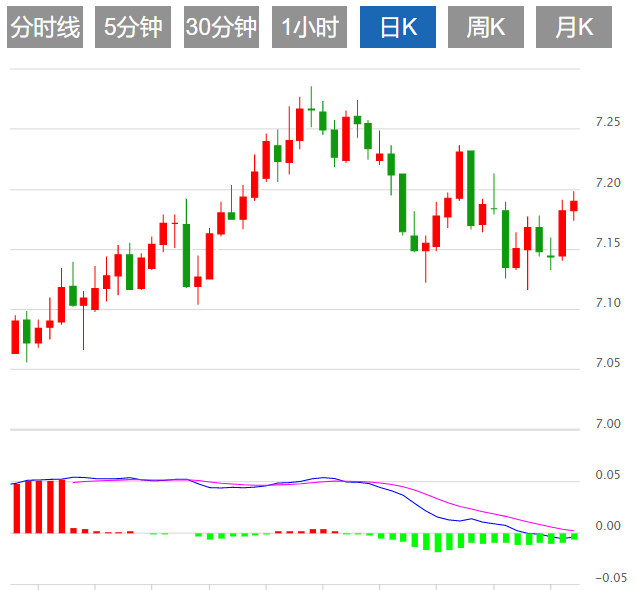Open the 1小时 chart tab
This screenshot has height=590, width=636.
tap(309, 27)
